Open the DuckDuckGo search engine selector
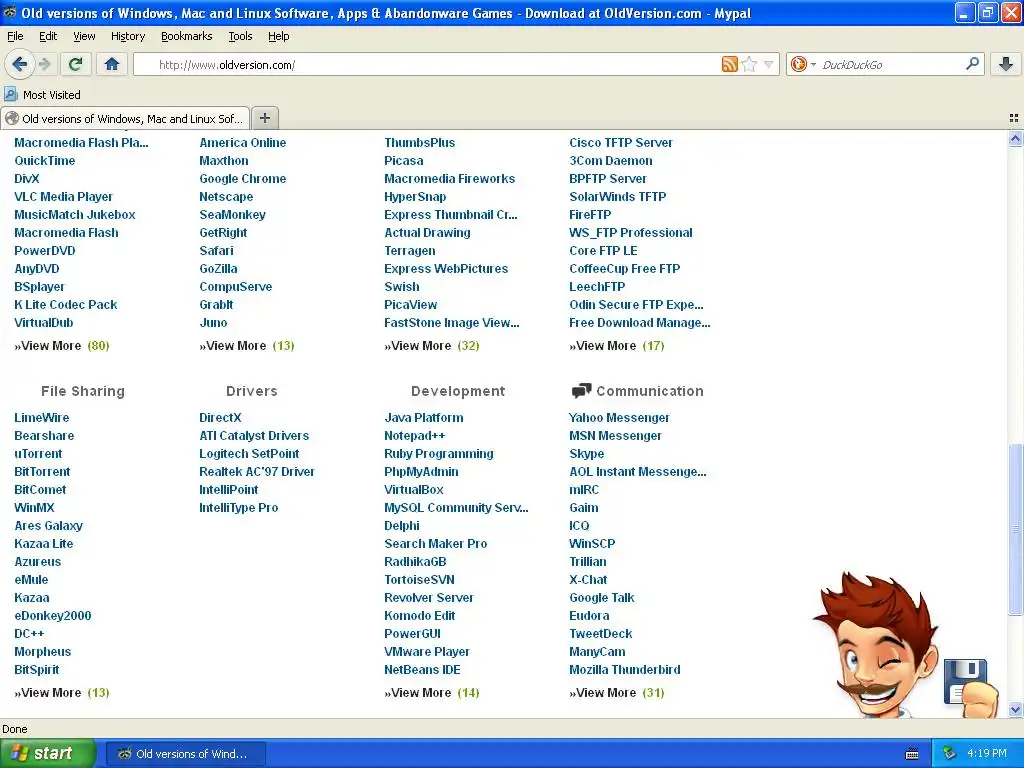1024x768 pixels. [x=803, y=64]
